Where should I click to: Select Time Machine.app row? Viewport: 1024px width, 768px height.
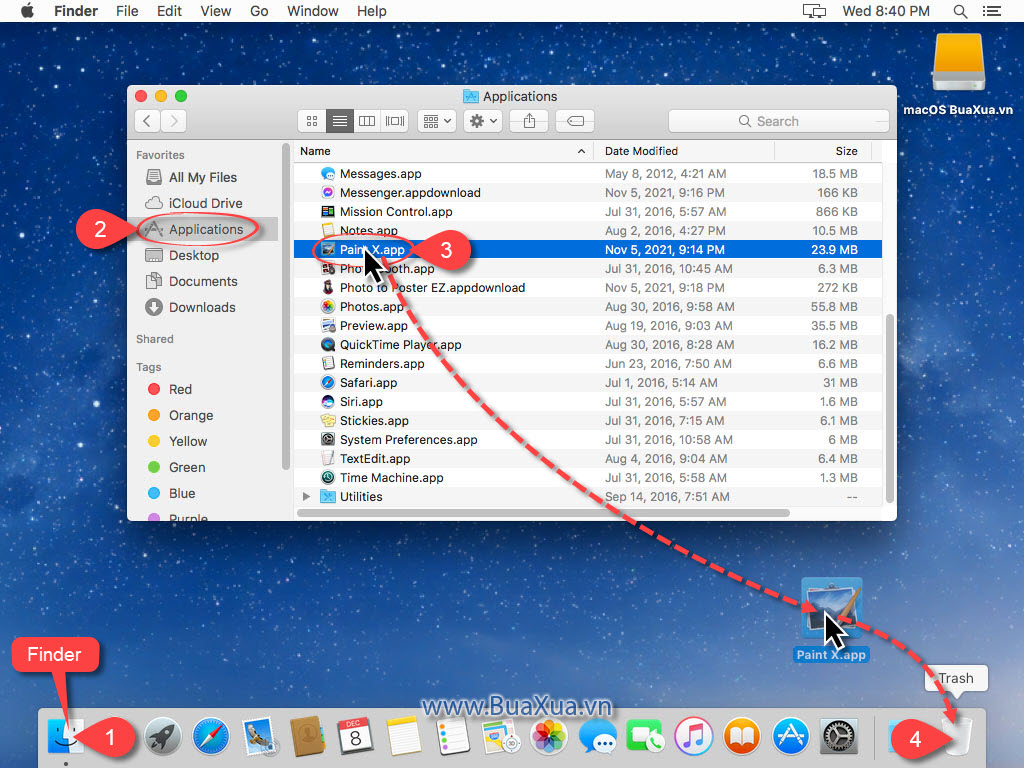(x=588, y=477)
